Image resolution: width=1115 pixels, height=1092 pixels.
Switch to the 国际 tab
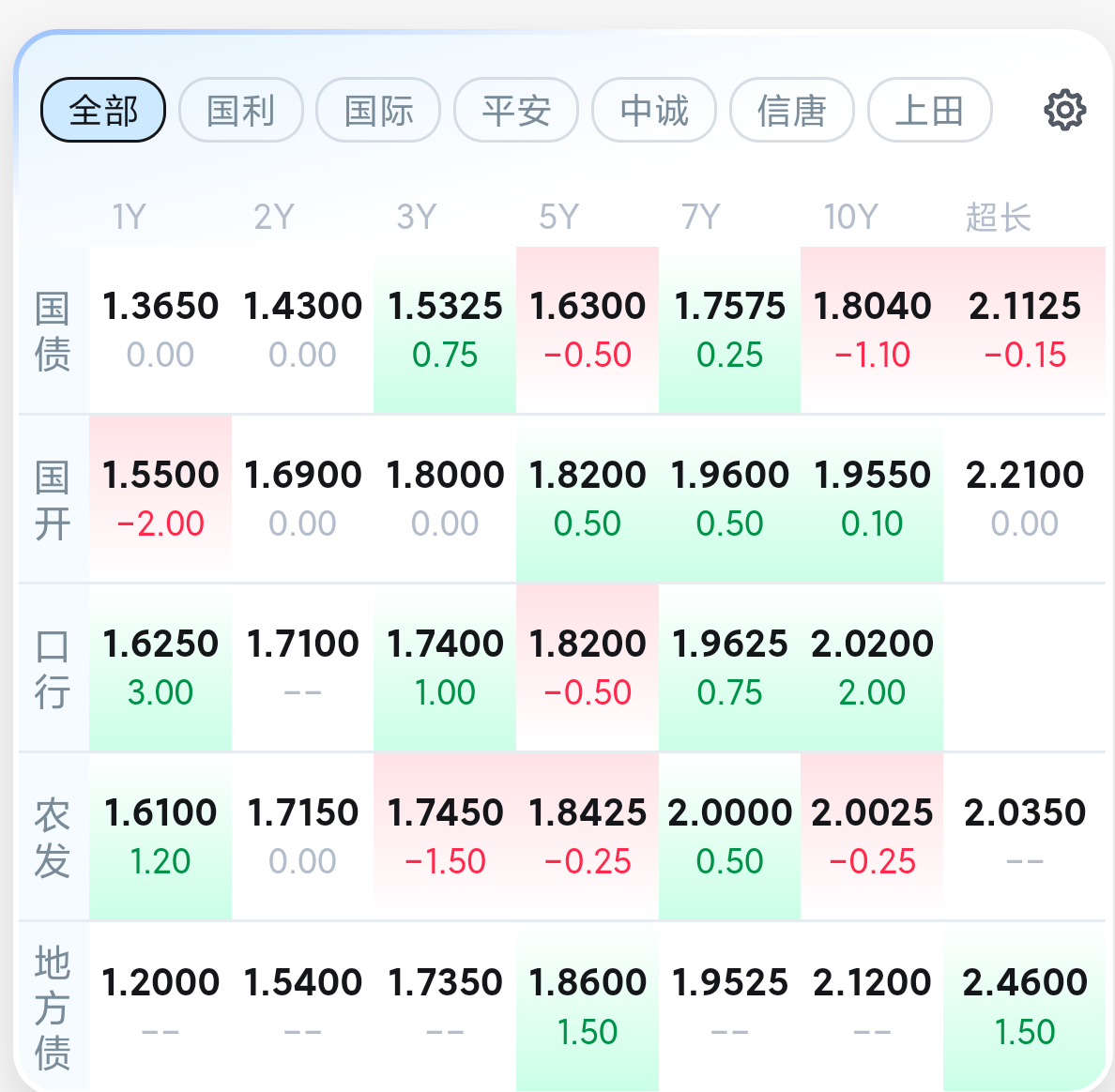click(x=378, y=110)
